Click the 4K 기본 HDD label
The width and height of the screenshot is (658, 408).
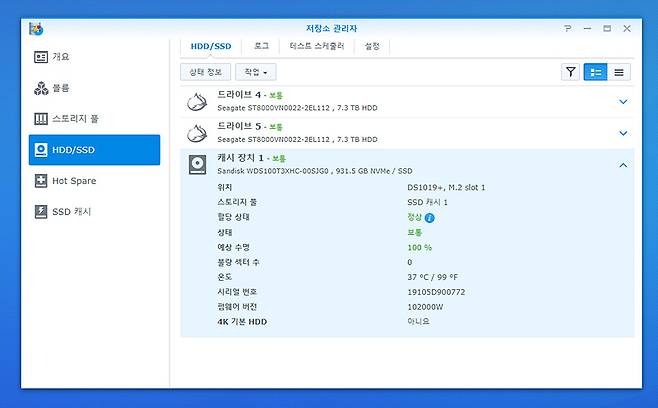(242, 322)
